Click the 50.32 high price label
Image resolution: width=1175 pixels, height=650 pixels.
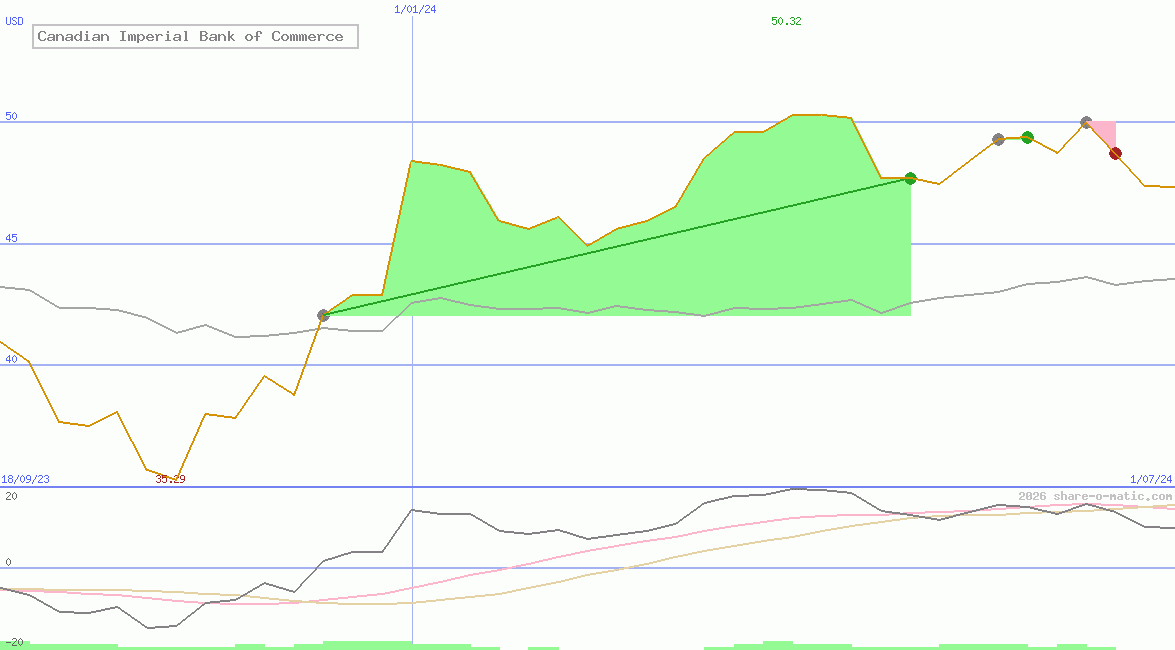click(786, 21)
